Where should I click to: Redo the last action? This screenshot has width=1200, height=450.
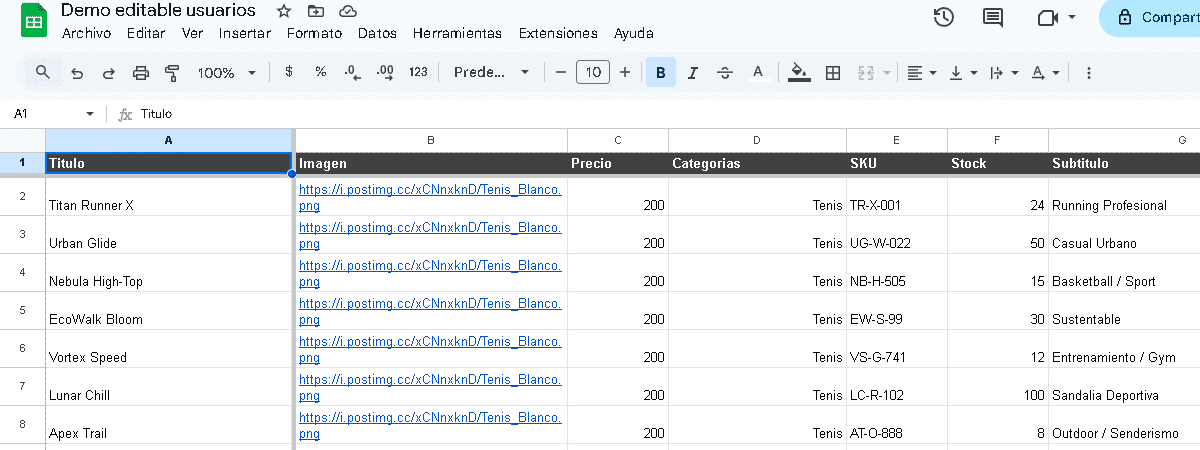tap(109, 72)
